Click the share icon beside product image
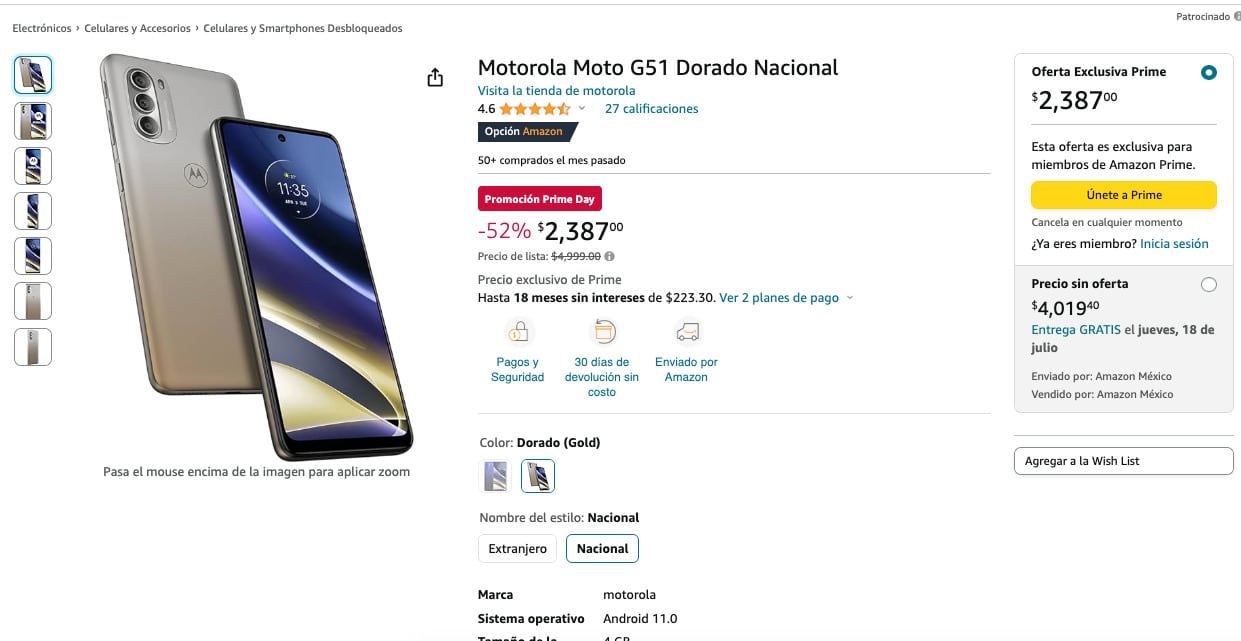The width and height of the screenshot is (1241, 641). [435, 78]
